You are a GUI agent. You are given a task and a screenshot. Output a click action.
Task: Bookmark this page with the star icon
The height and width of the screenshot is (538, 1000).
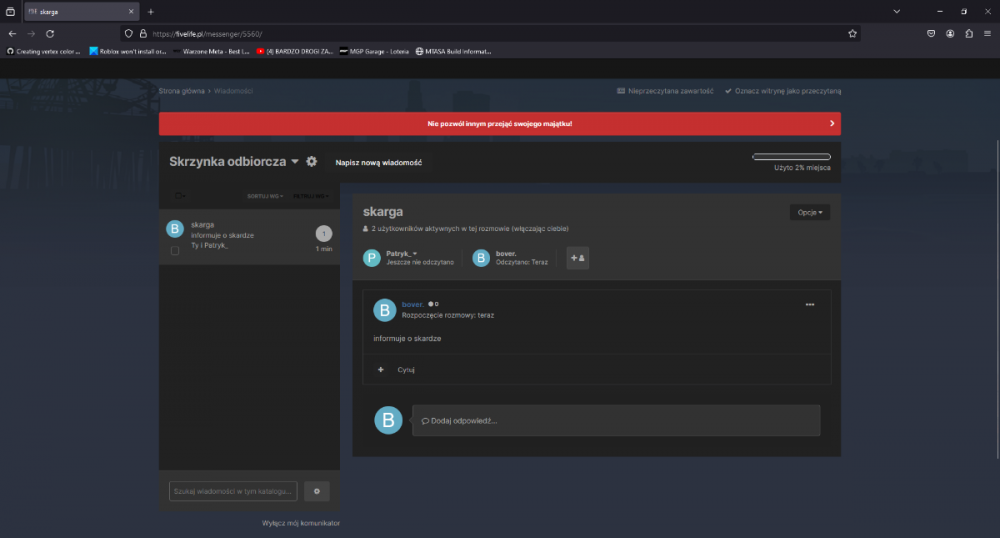[x=852, y=34]
